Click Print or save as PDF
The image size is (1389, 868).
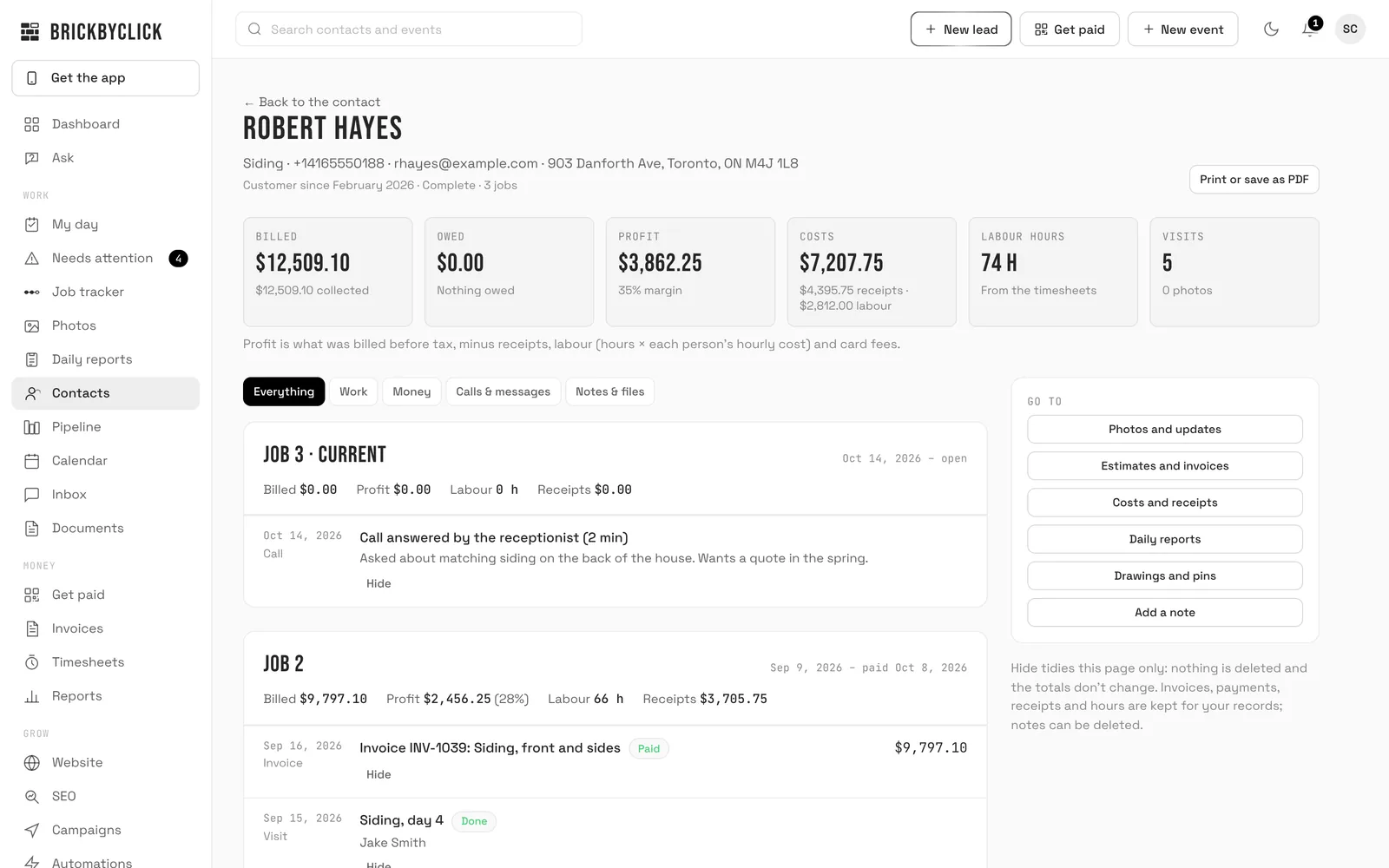tap(1254, 180)
